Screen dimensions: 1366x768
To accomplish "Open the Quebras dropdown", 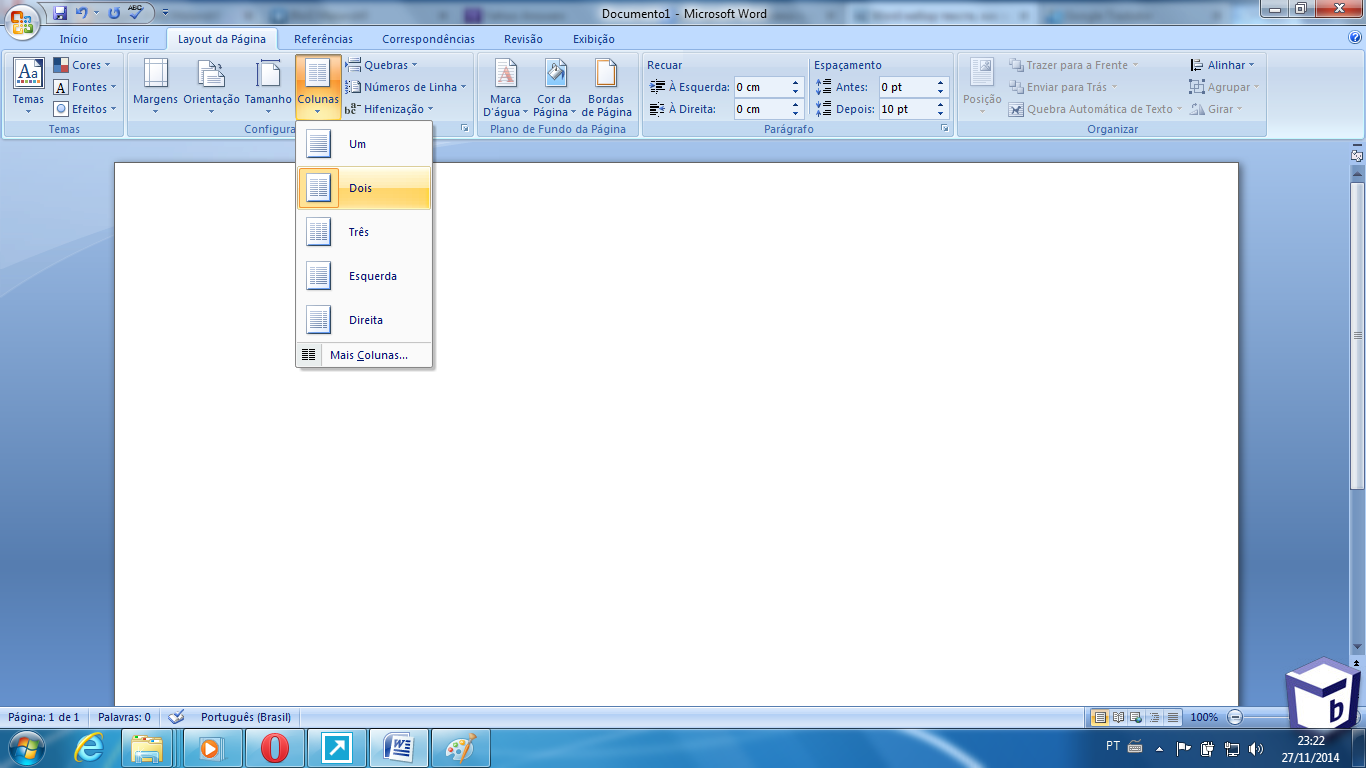I will coord(381,65).
